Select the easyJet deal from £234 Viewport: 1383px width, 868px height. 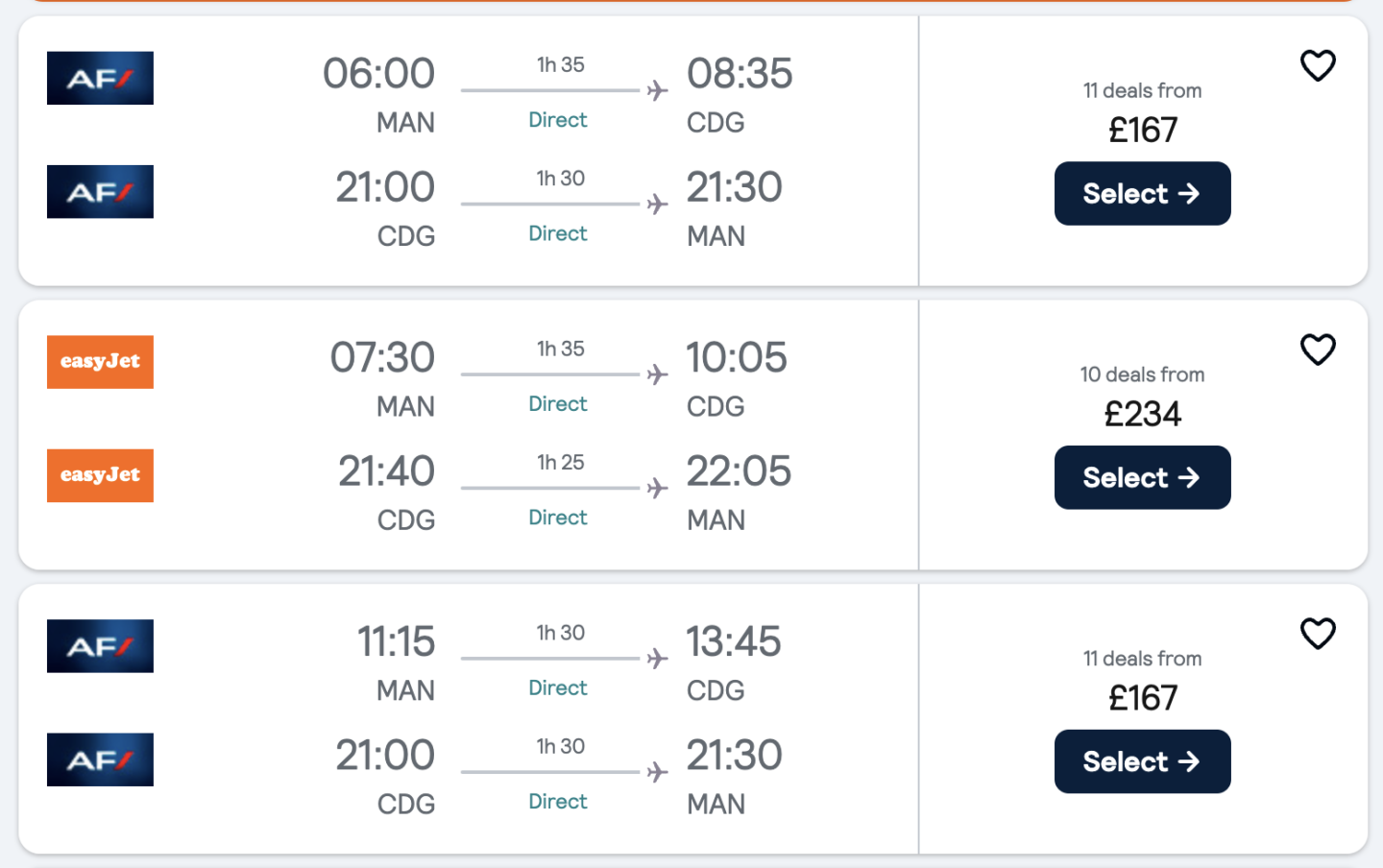[1142, 477]
